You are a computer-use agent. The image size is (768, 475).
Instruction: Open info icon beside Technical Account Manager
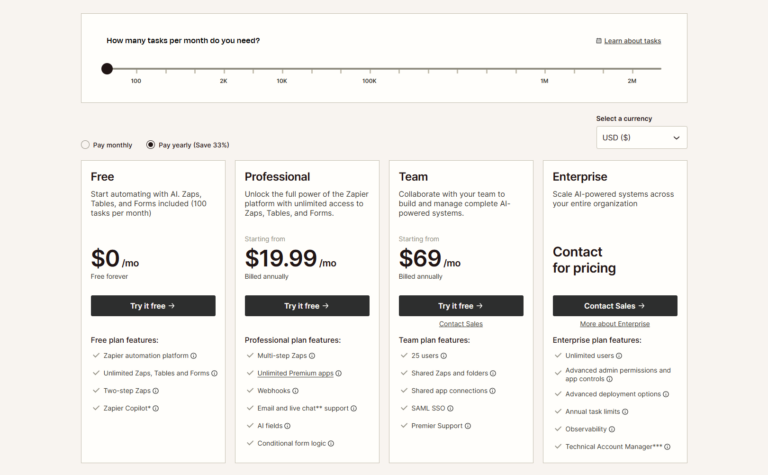[668, 447]
